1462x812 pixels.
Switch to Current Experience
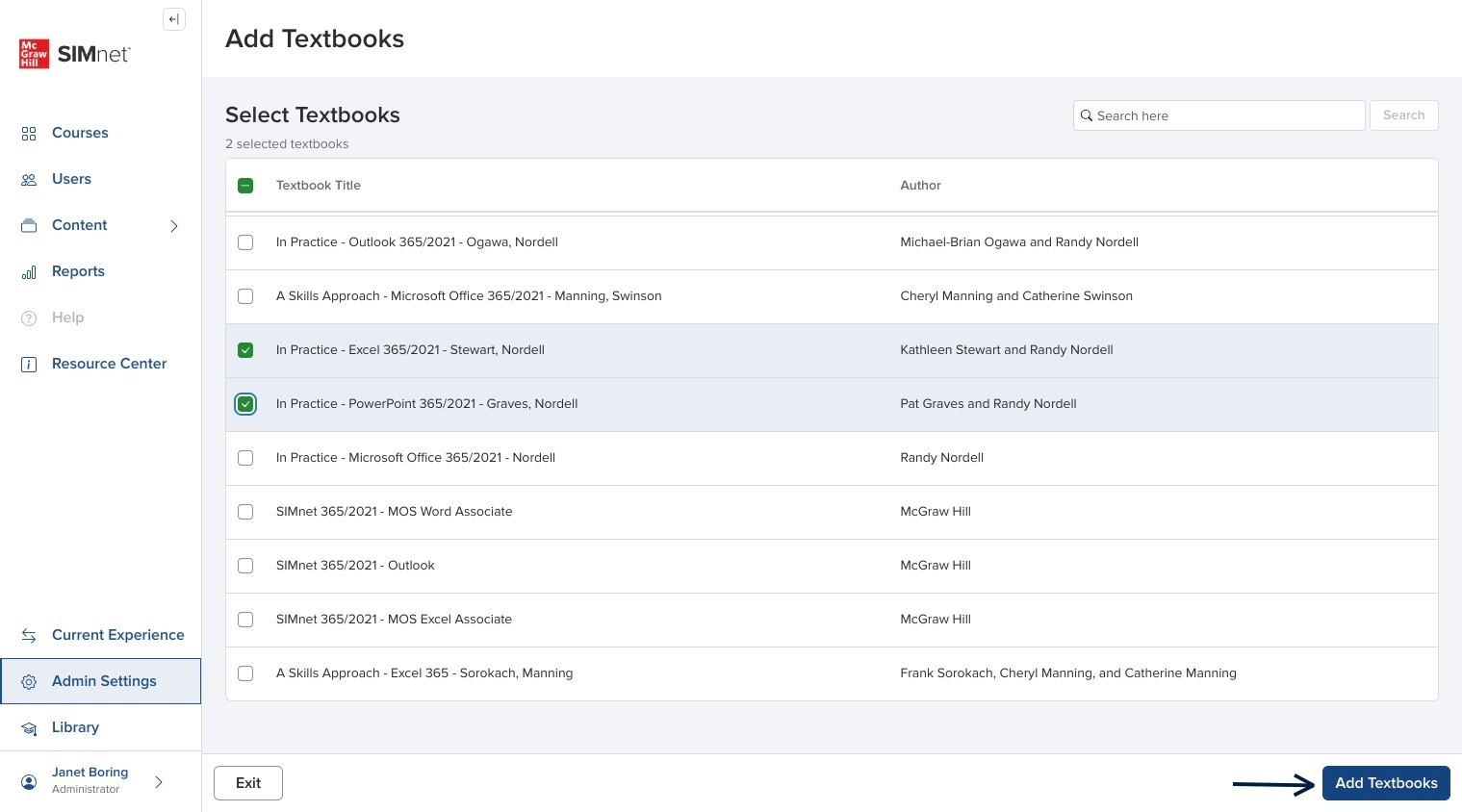coord(117,635)
